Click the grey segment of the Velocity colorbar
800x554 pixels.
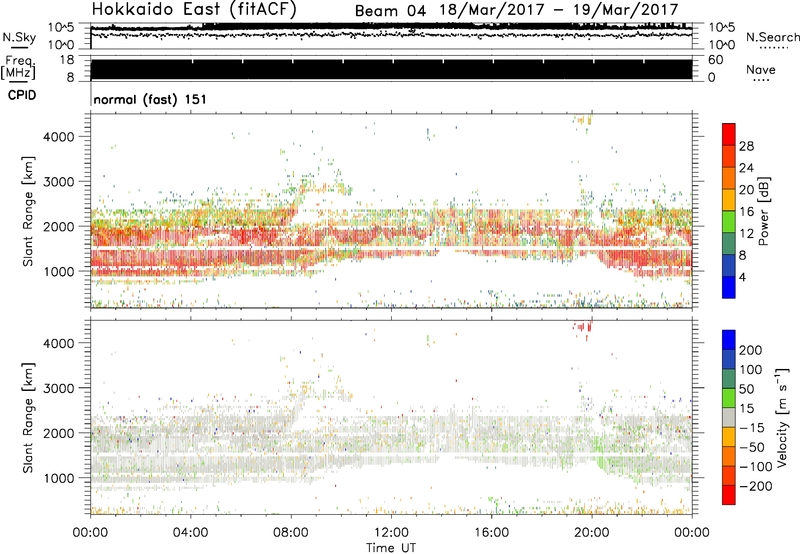[x=729, y=418]
